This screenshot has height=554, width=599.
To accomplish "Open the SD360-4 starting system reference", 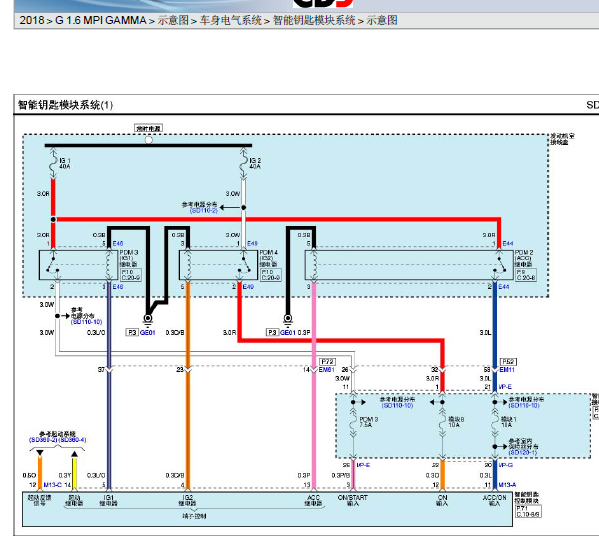I will (x=72, y=440).
